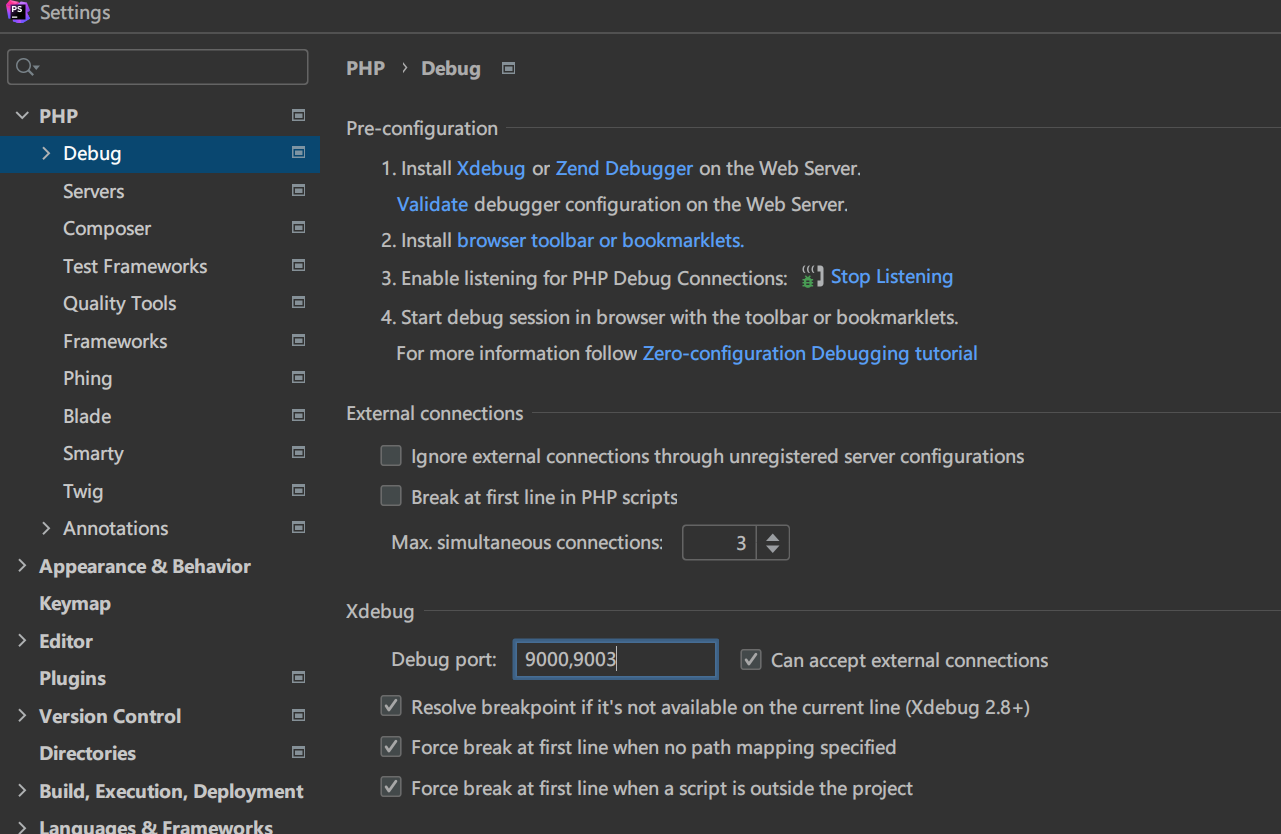Viewport: 1281px width, 834px height.
Task: Click project-level icon beside Annotations row
Action: [x=298, y=527]
